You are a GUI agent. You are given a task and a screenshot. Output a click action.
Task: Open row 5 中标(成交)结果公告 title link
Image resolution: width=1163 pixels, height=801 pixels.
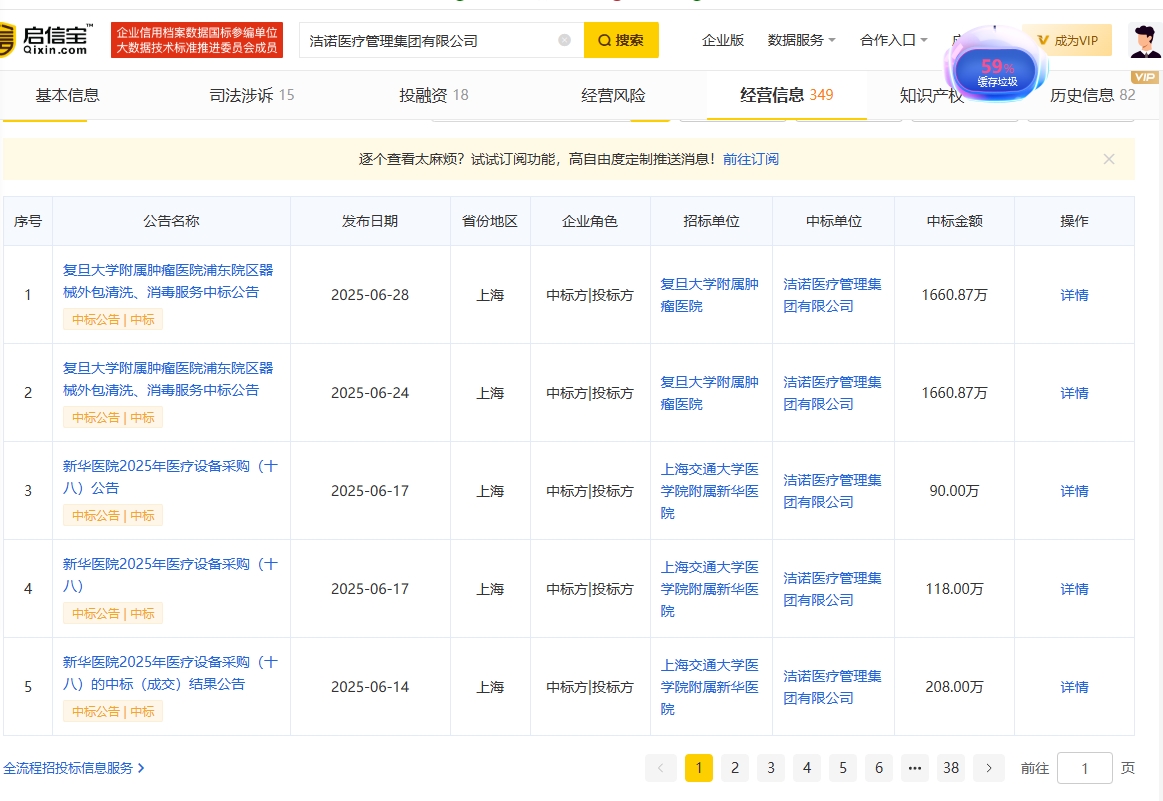(170, 673)
